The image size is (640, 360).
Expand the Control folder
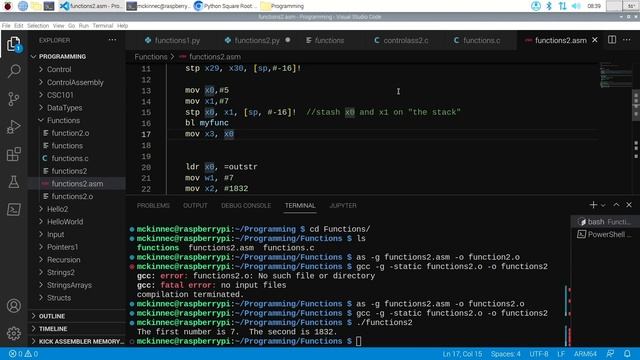pyautogui.click(x=59, y=69)
